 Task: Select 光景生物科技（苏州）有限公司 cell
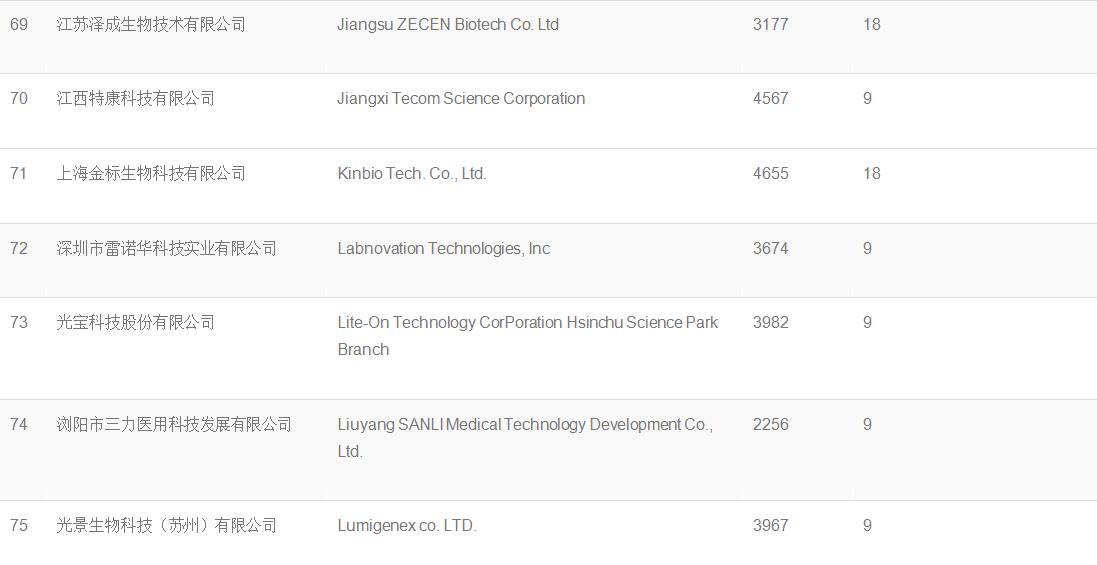[167, 526]
